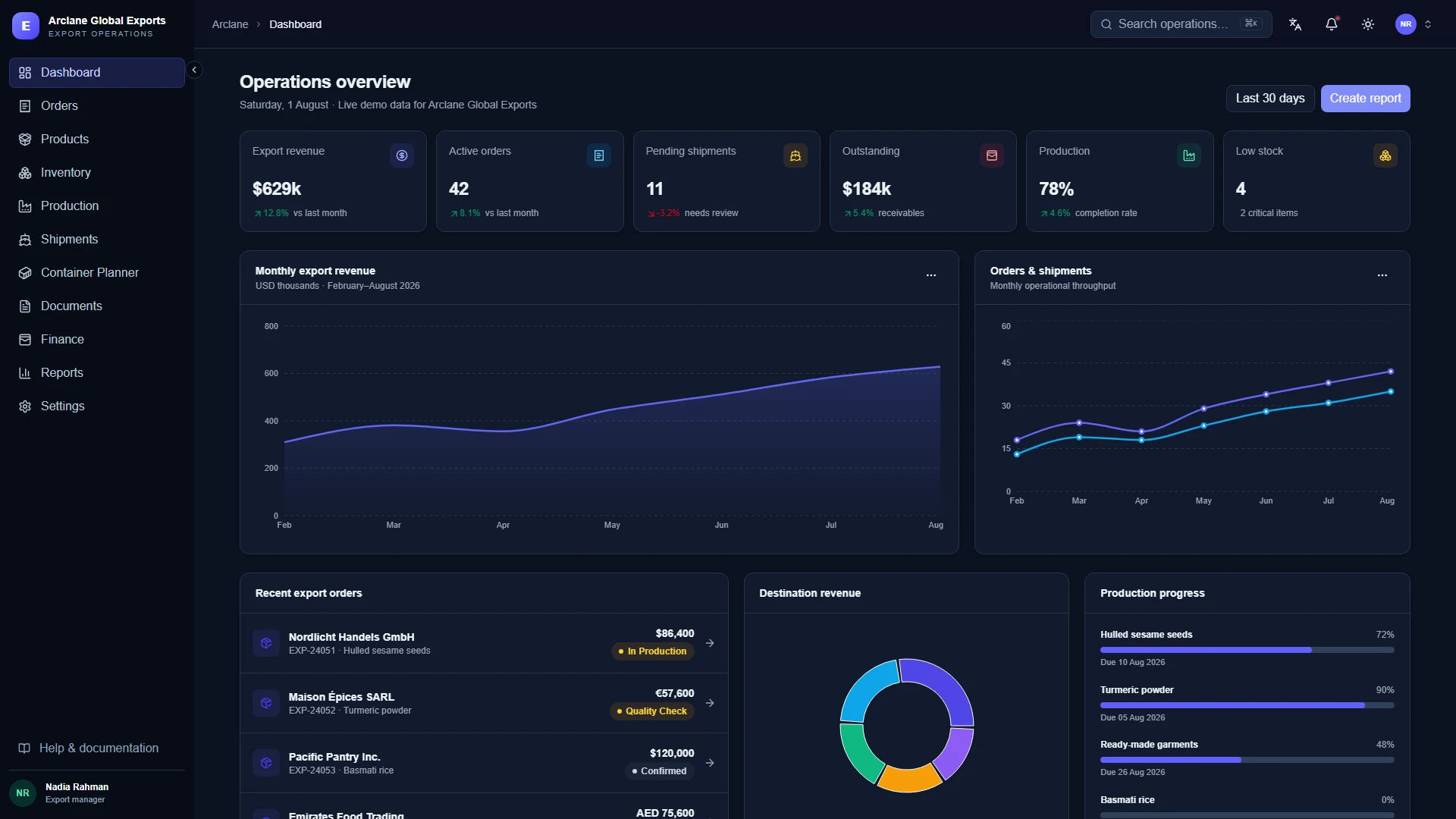
Task: Click the Quality Check status badge
Action: click(x=652, y=711)
